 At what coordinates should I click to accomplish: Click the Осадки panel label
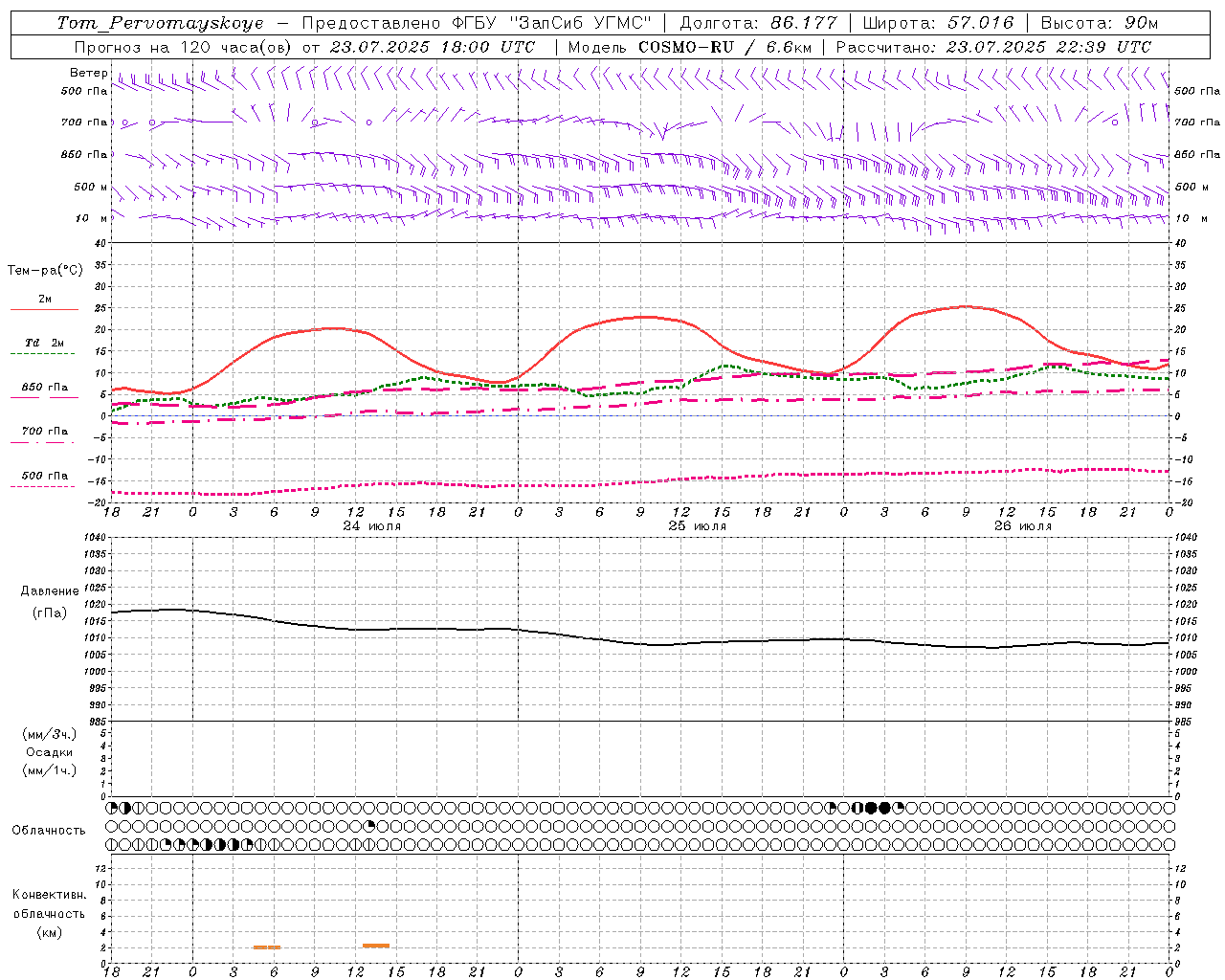tap(50, 752)
